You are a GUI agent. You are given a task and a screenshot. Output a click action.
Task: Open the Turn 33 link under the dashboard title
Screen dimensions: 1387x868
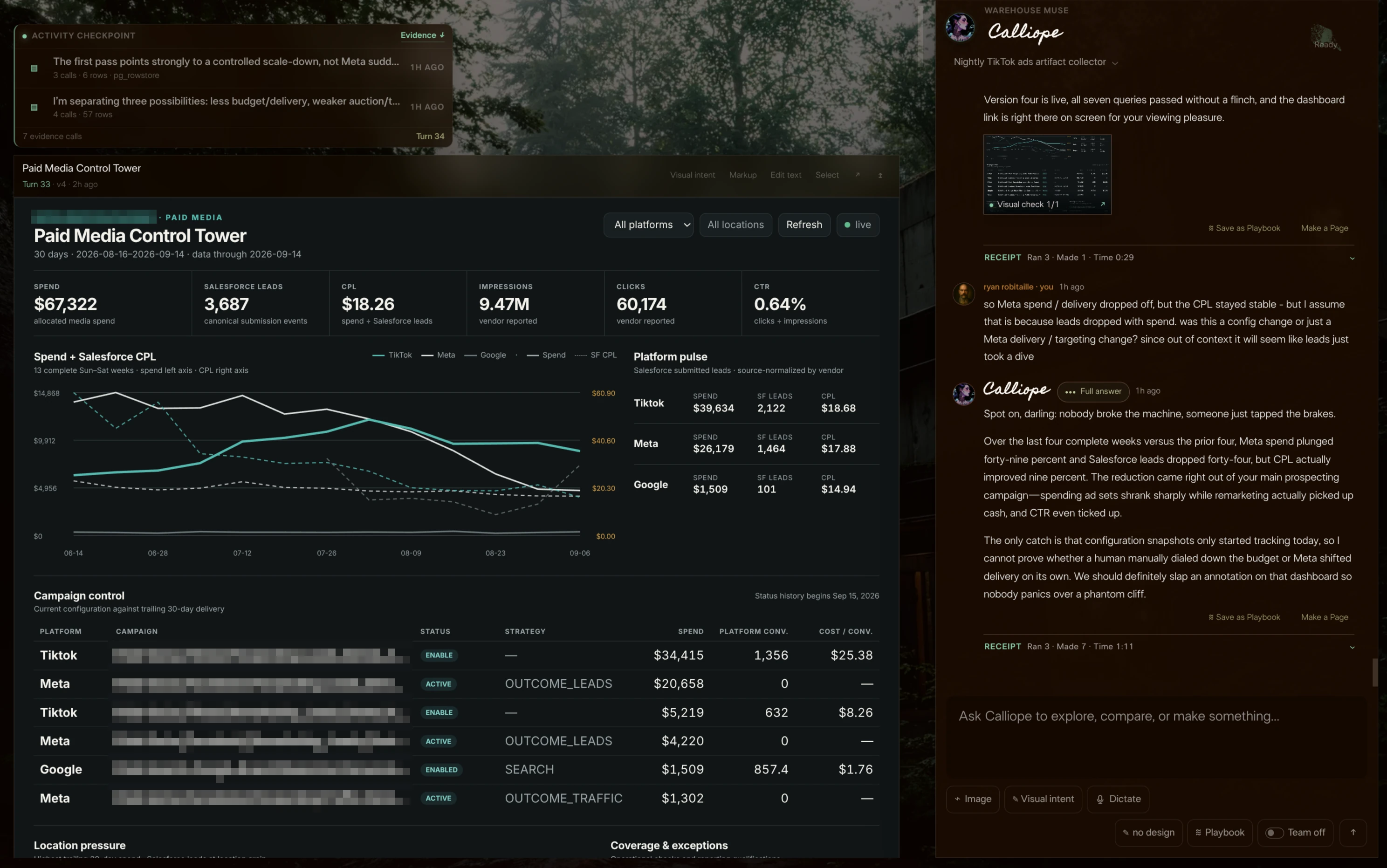[x=36, y=185]
